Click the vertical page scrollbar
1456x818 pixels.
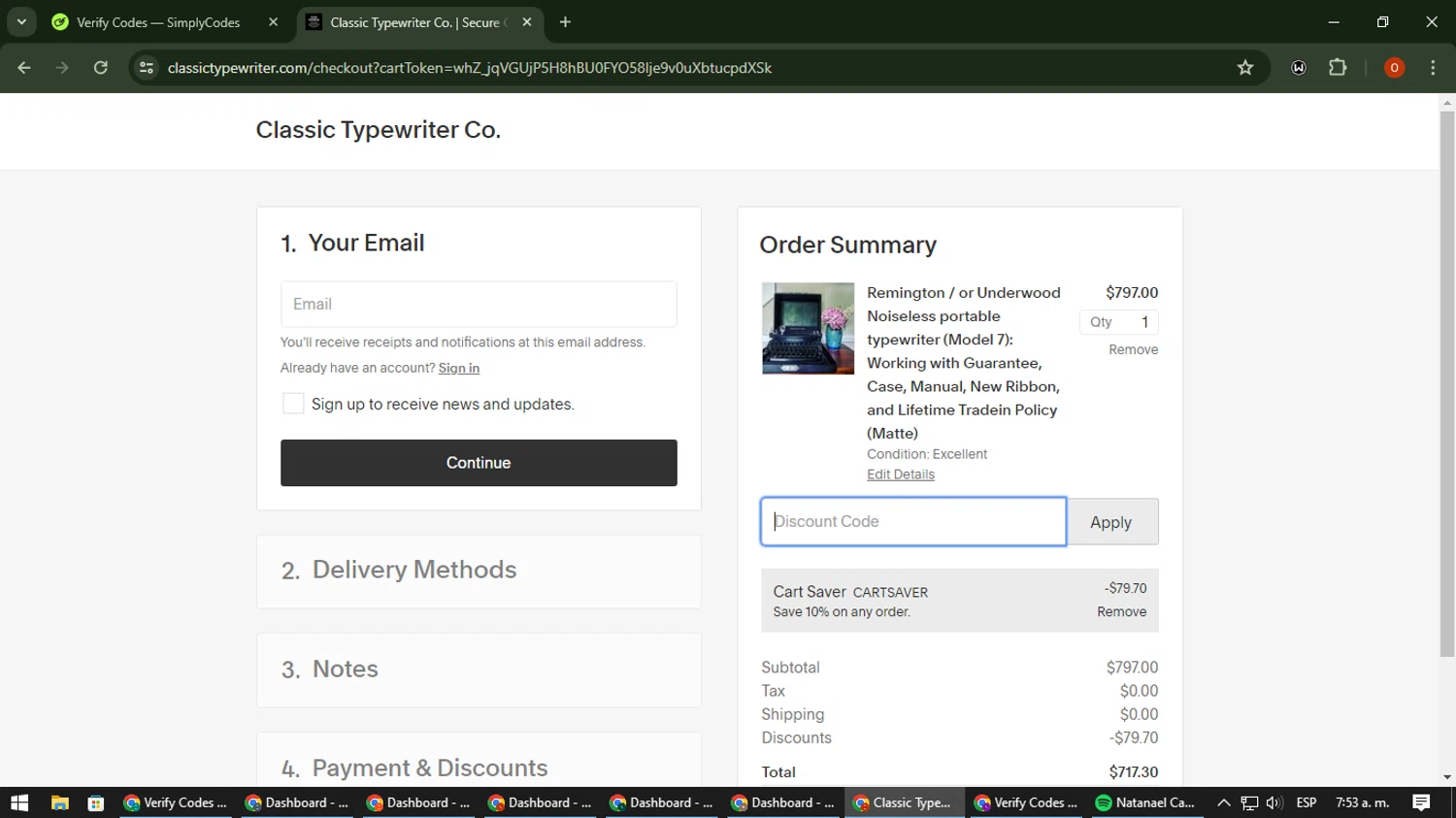[x=1447, y=383]
